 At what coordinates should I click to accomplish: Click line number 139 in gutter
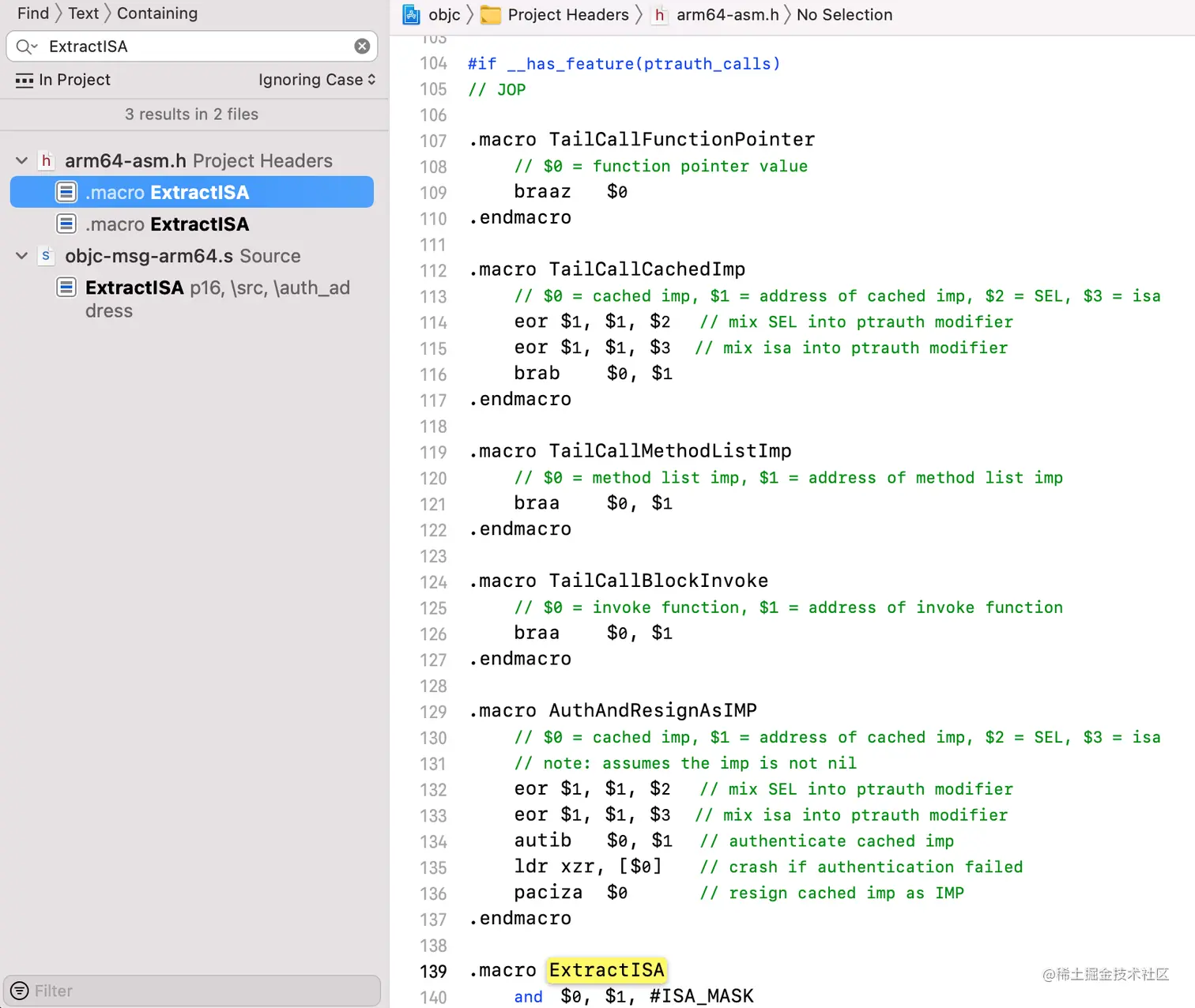pyautogui.click(x=433, y=972)
